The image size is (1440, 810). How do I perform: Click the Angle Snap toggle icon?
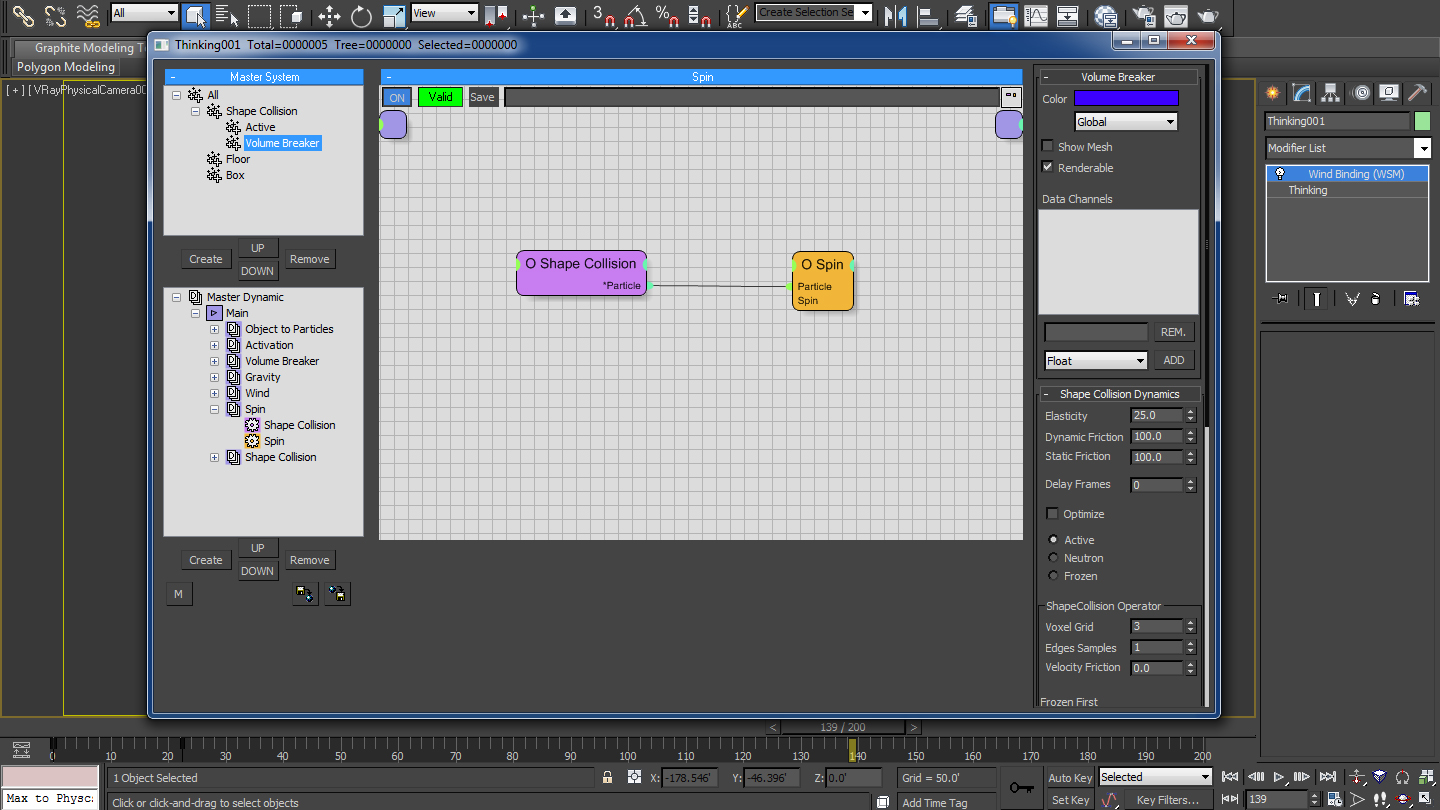pos(635,15)
